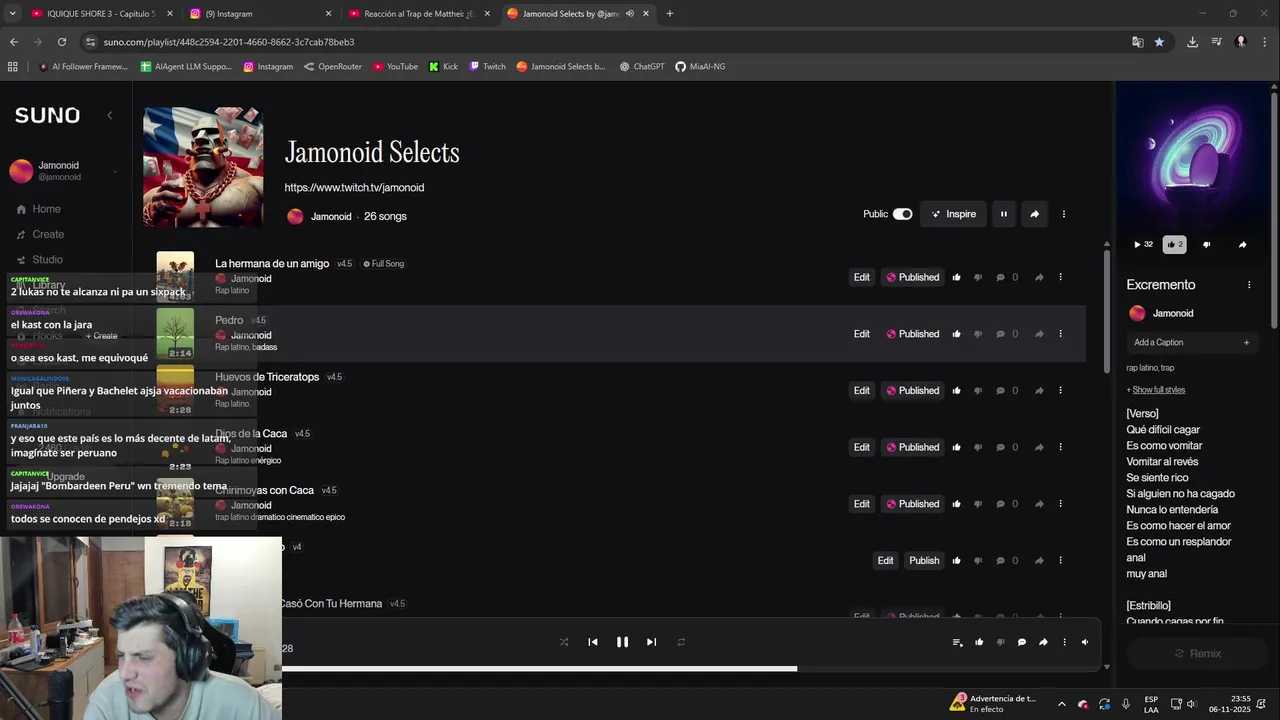Open the twitch.tv/jamonoid link

click(x=354, y=188)
